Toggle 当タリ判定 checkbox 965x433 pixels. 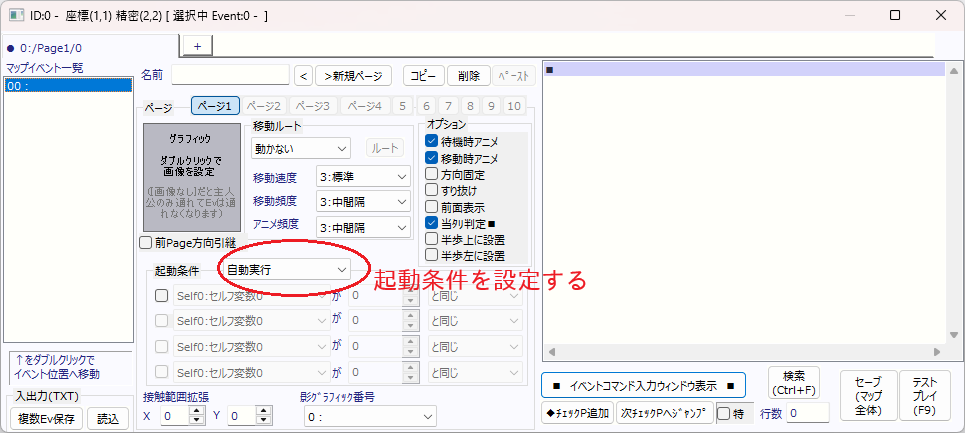(431, 222)
